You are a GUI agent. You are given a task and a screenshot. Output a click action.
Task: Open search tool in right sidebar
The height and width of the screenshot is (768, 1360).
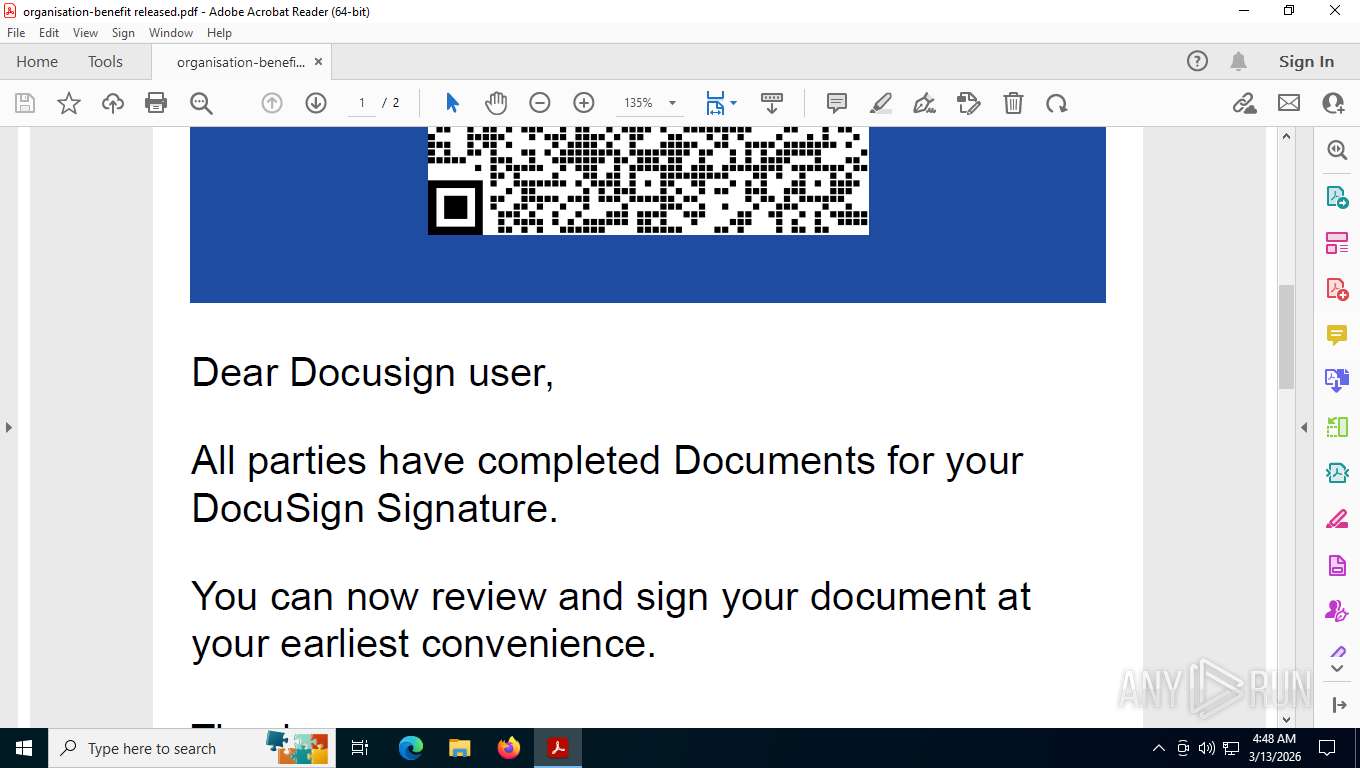(1337, 150)
